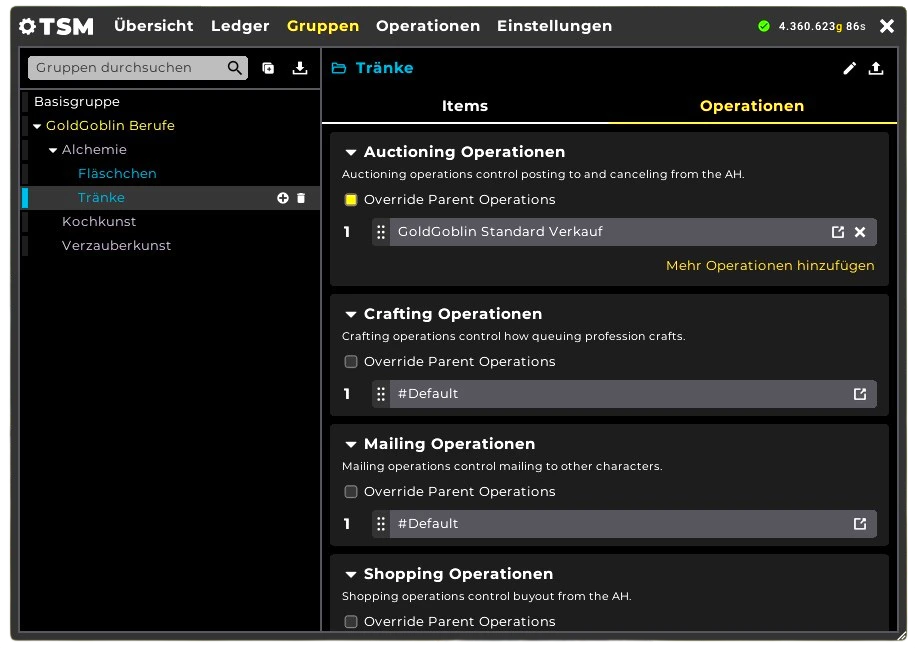
Task: Close the TSM window
Action: [887, 26]
